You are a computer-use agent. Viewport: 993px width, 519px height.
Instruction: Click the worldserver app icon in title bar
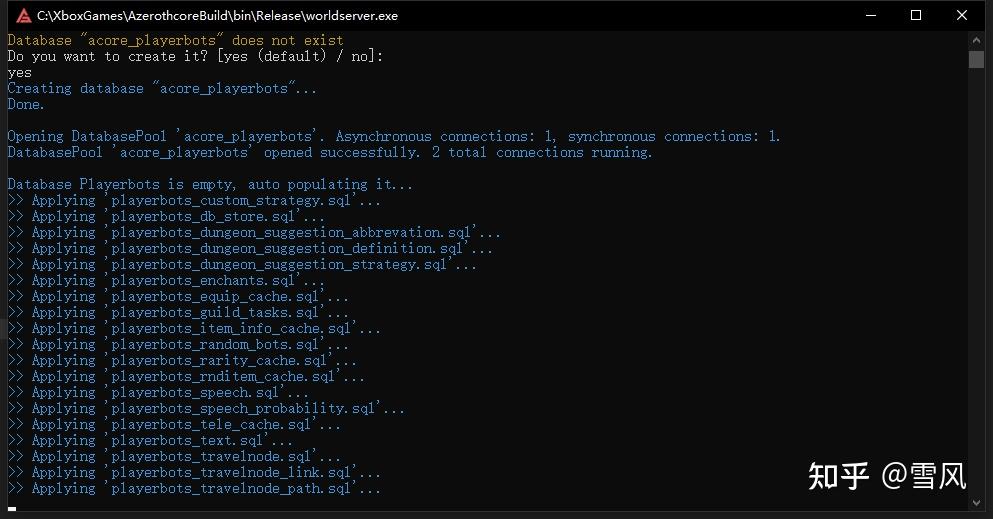pos(23,16)
